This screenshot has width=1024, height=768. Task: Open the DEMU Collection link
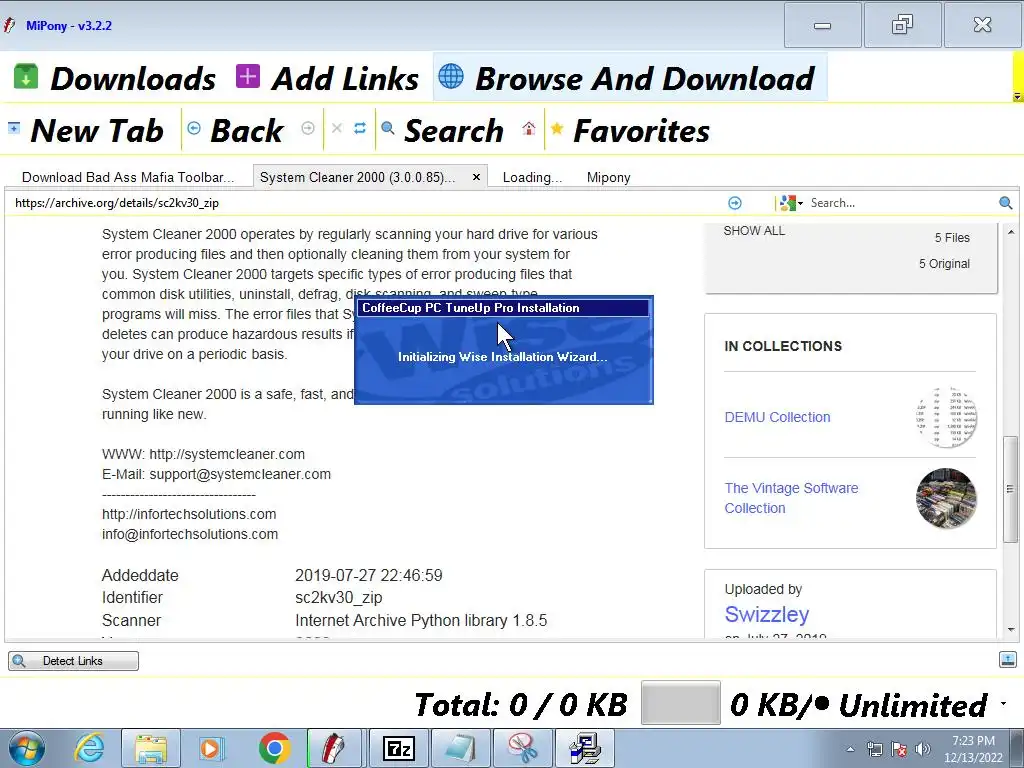click(777, 417)
